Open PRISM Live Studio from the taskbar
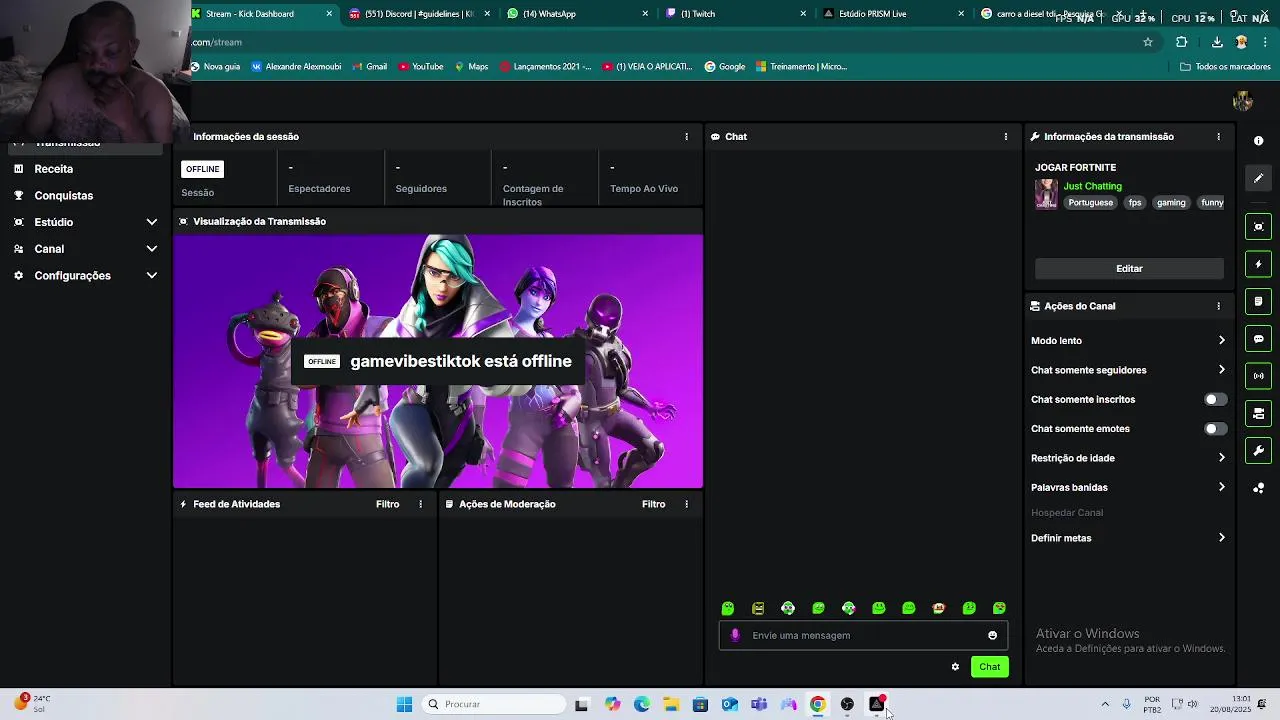 pos(877,704)
